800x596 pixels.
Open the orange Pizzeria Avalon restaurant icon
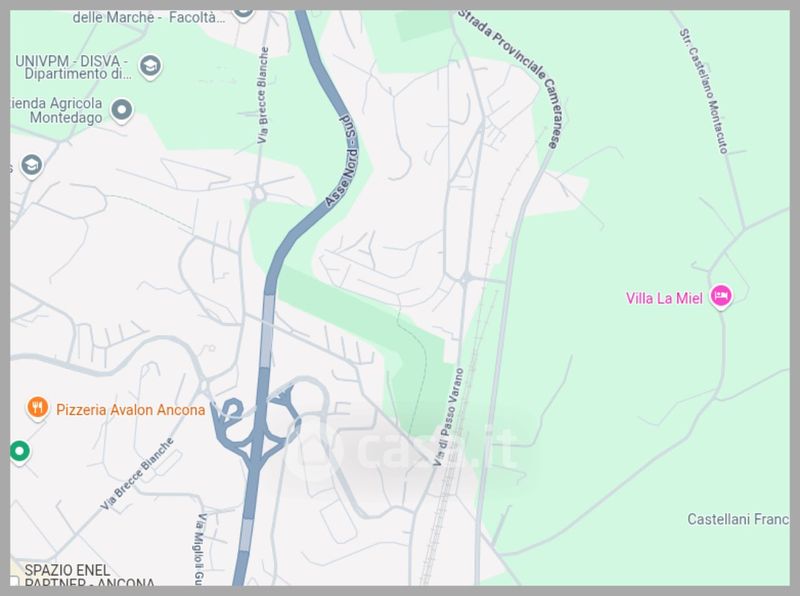37,408
